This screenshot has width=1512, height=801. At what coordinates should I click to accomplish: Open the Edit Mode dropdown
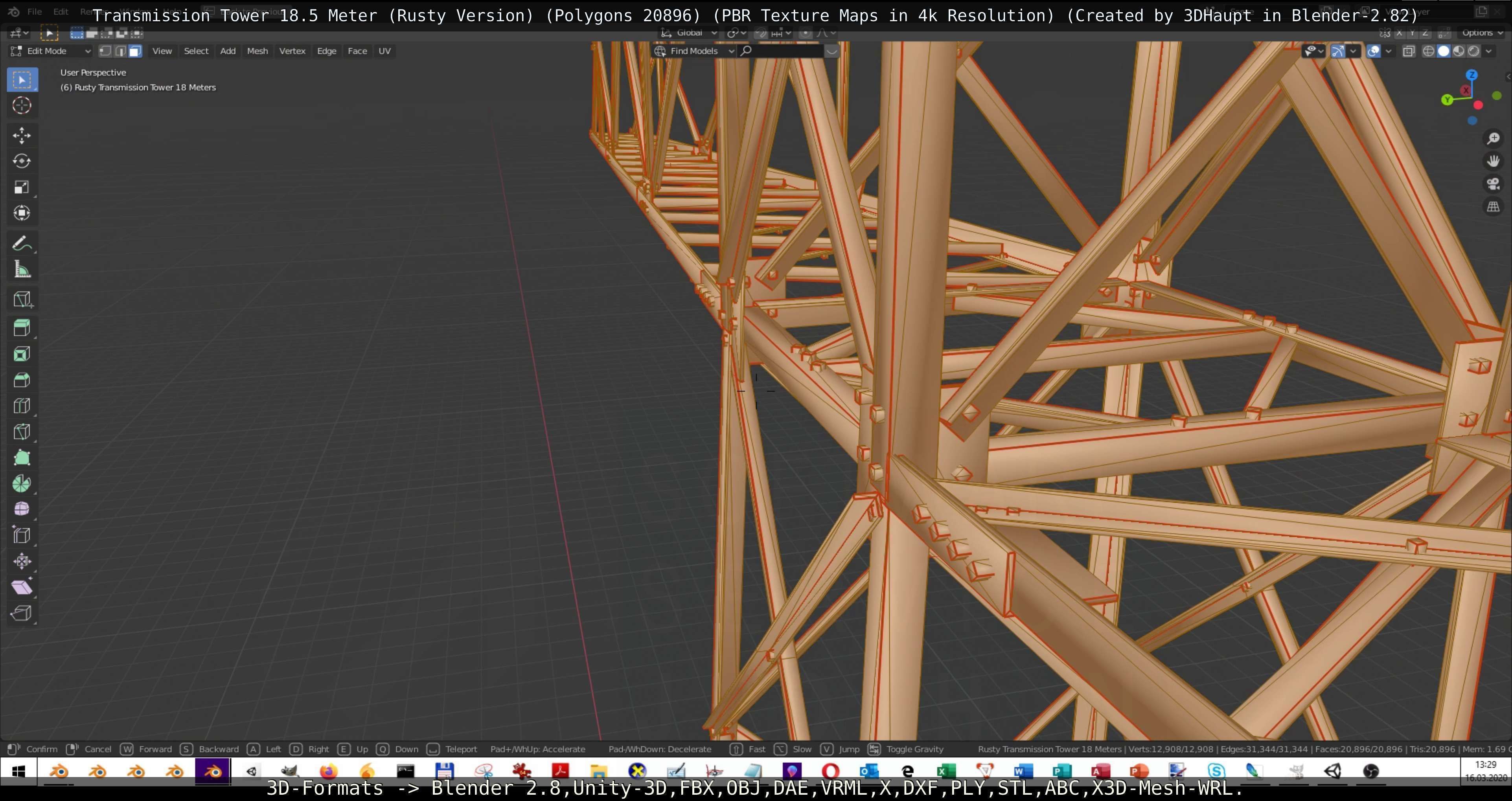pyautogui.click(x=51, y=51)
